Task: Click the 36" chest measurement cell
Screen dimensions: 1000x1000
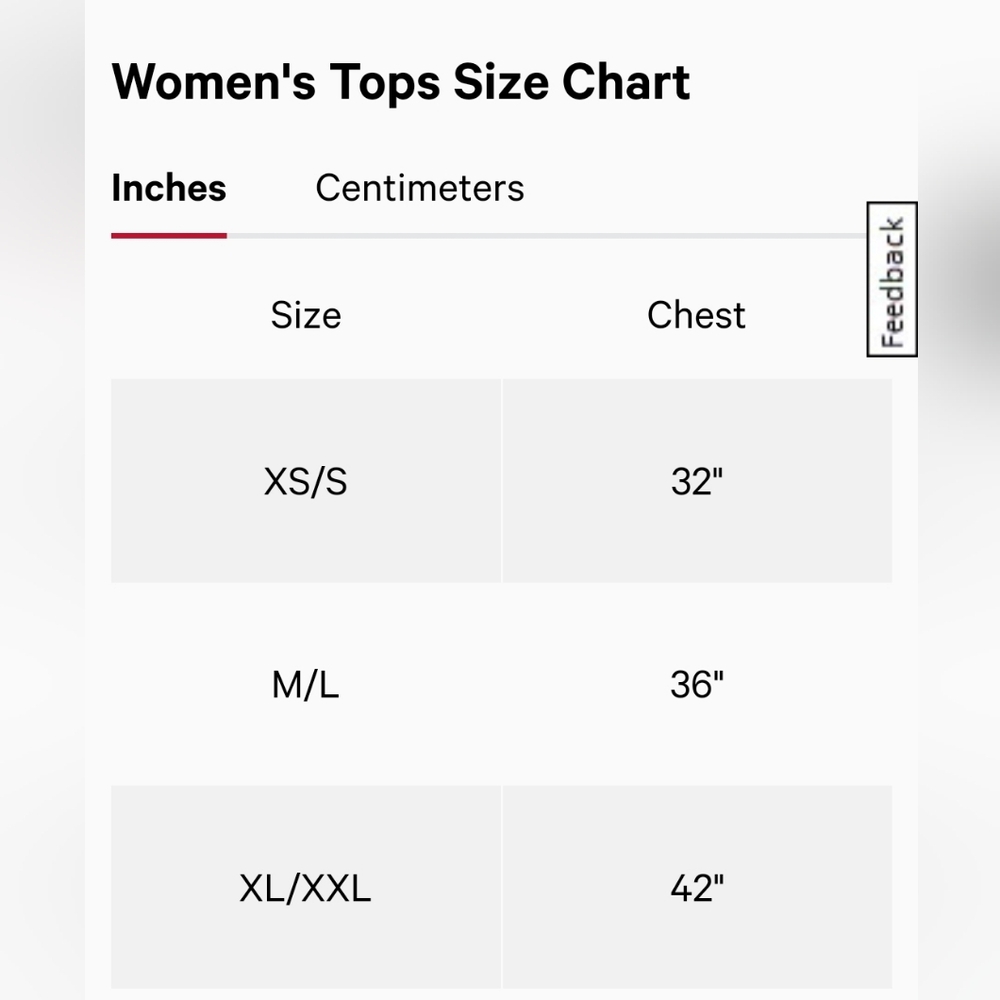Action: (x=697, y=684)
